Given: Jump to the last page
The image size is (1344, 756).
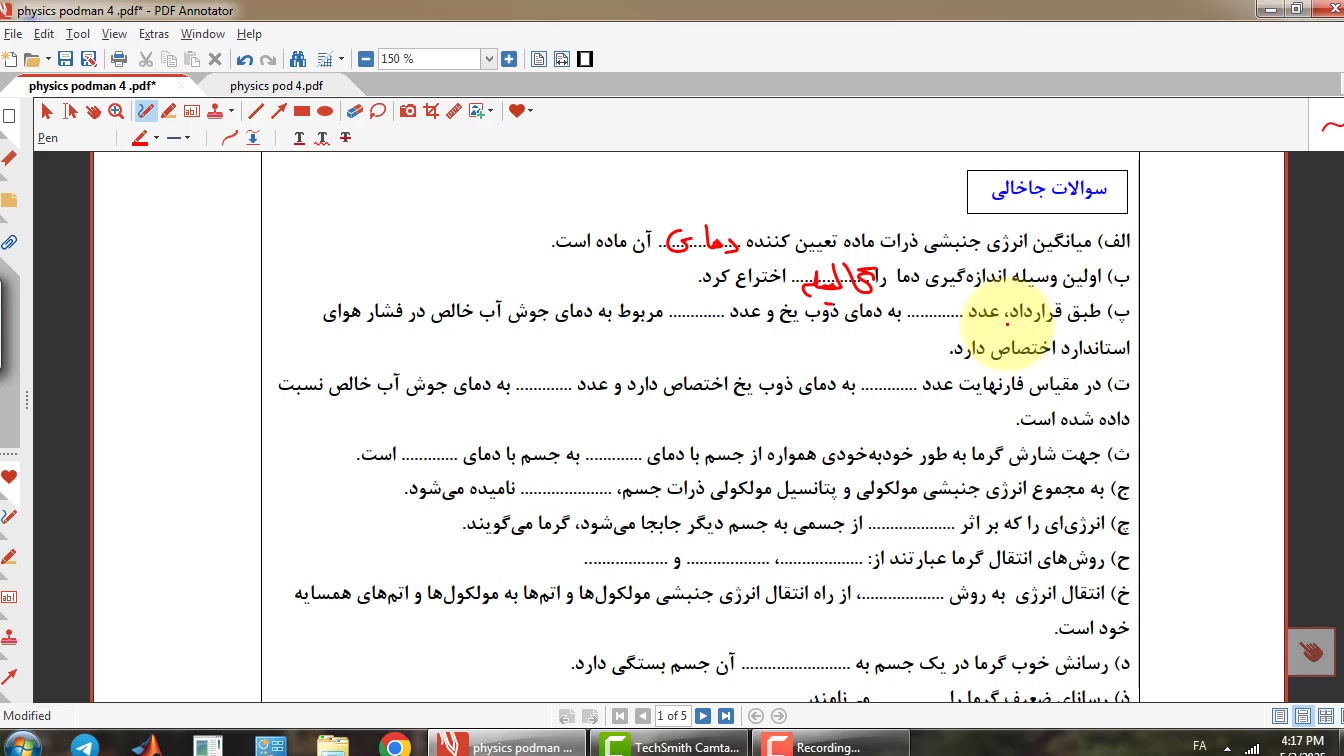Looking at the screenshot, I should (x=726, y=716).
